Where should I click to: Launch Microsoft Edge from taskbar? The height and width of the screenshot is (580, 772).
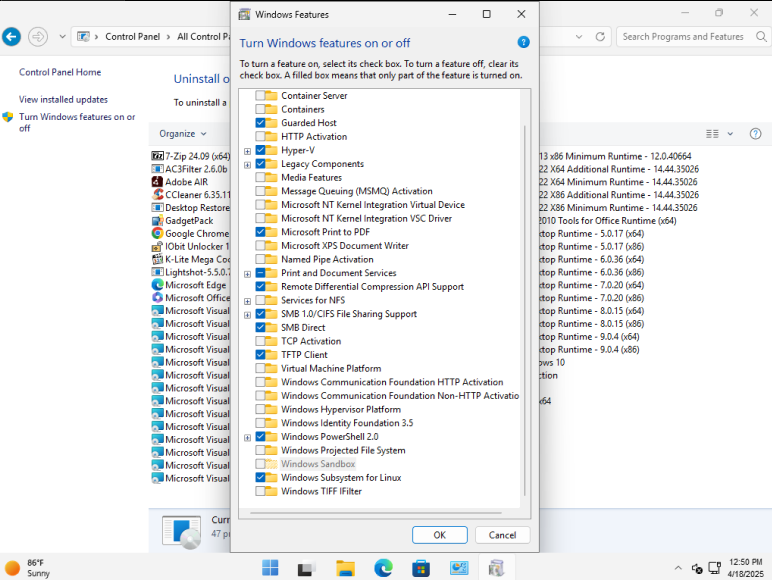pyautogui.click(x=383, y=568)
